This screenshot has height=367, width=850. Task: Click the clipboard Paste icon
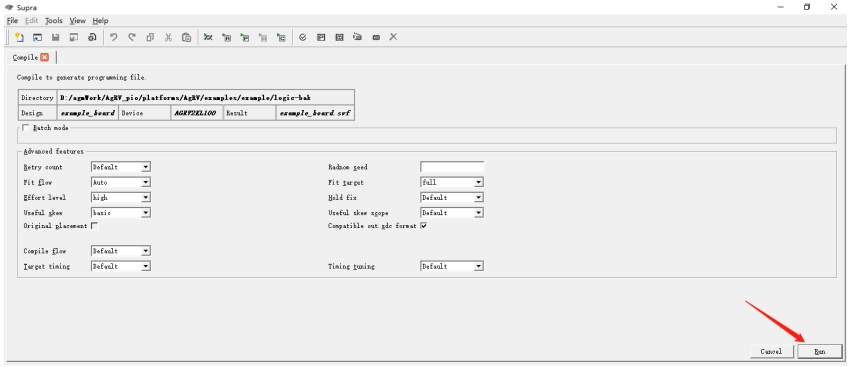[x=186, y=37]
